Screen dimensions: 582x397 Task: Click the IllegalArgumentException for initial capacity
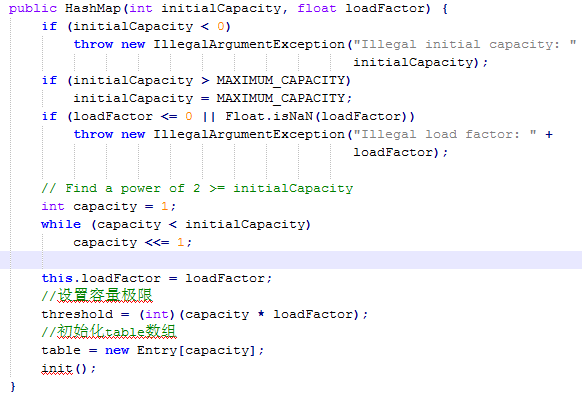click(x=249, y=45)
